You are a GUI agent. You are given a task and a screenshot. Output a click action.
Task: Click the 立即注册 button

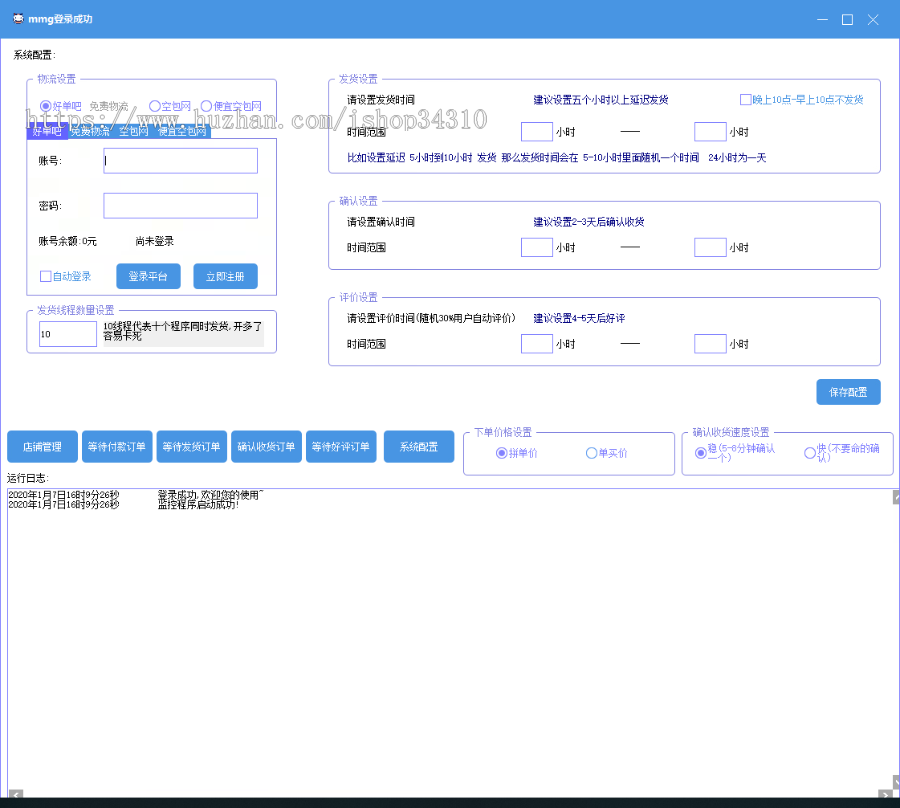[225, 277]
